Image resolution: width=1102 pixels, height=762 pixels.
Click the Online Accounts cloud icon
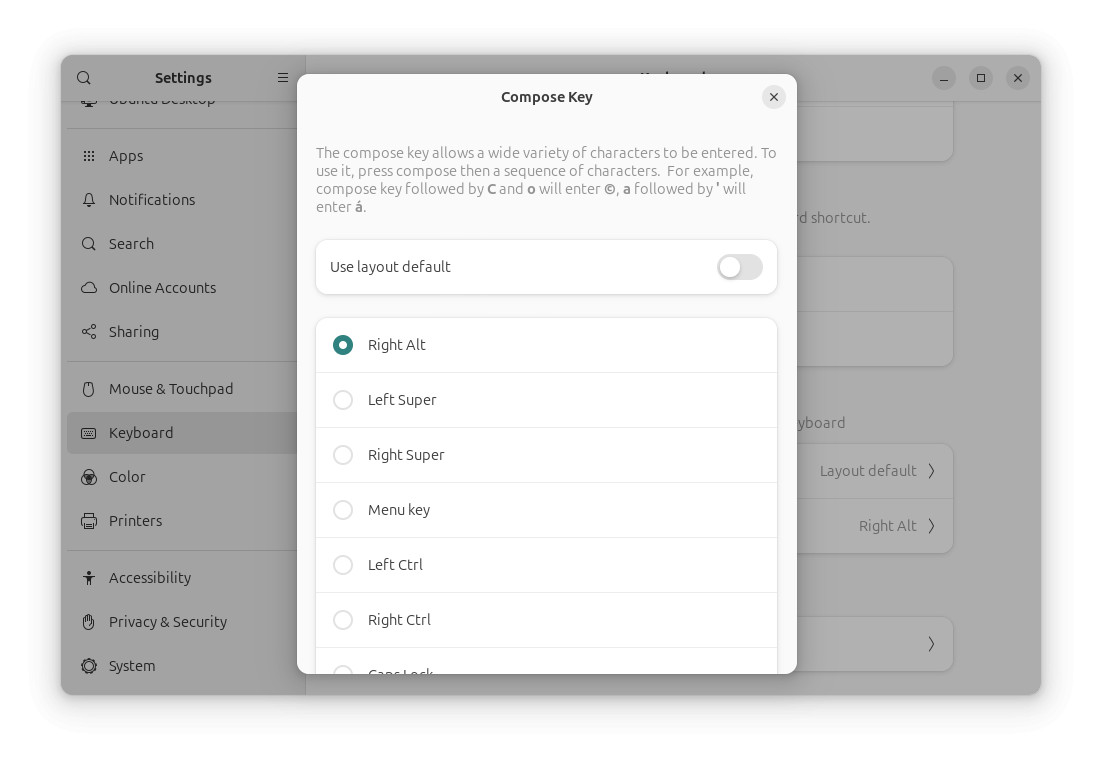coord(89,288)
